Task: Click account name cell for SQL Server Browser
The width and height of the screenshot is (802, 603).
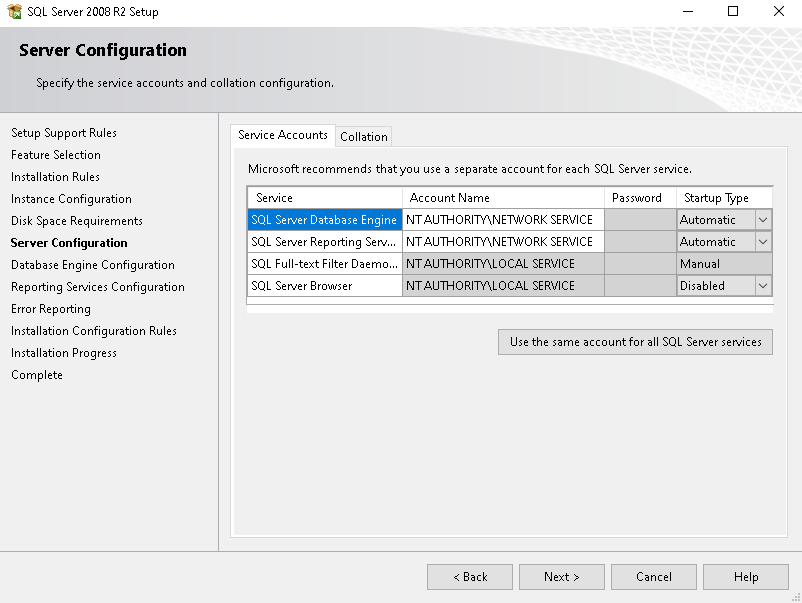Action: pos(503,286)
